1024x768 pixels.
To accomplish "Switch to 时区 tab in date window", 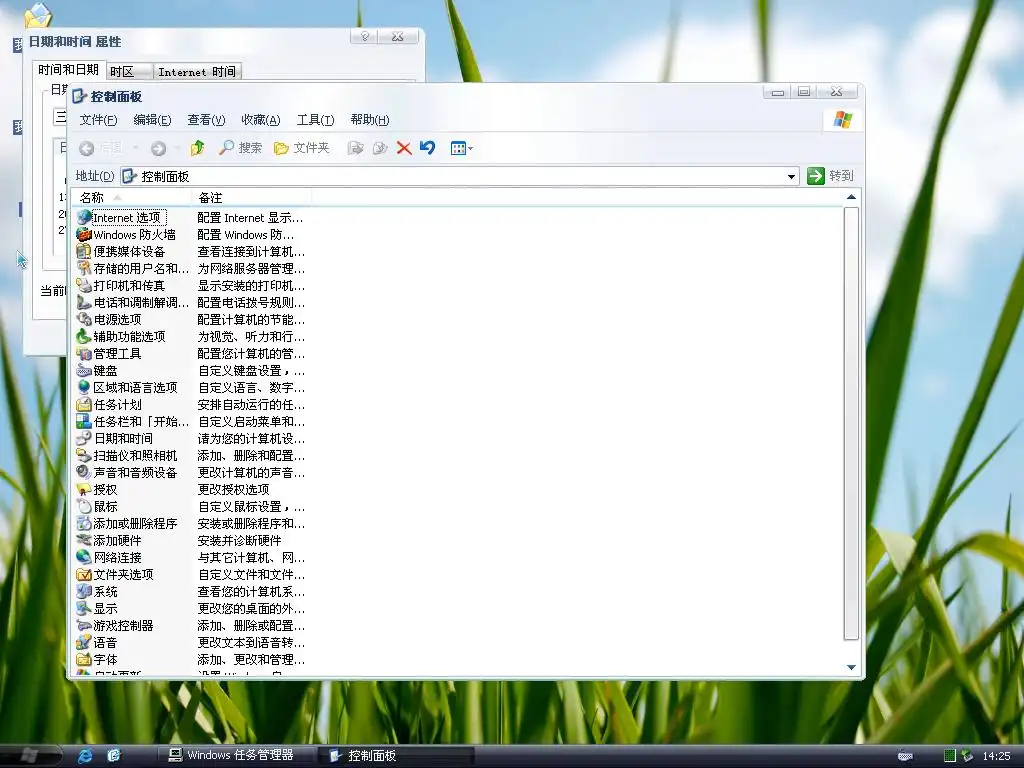I will point(129,71).
